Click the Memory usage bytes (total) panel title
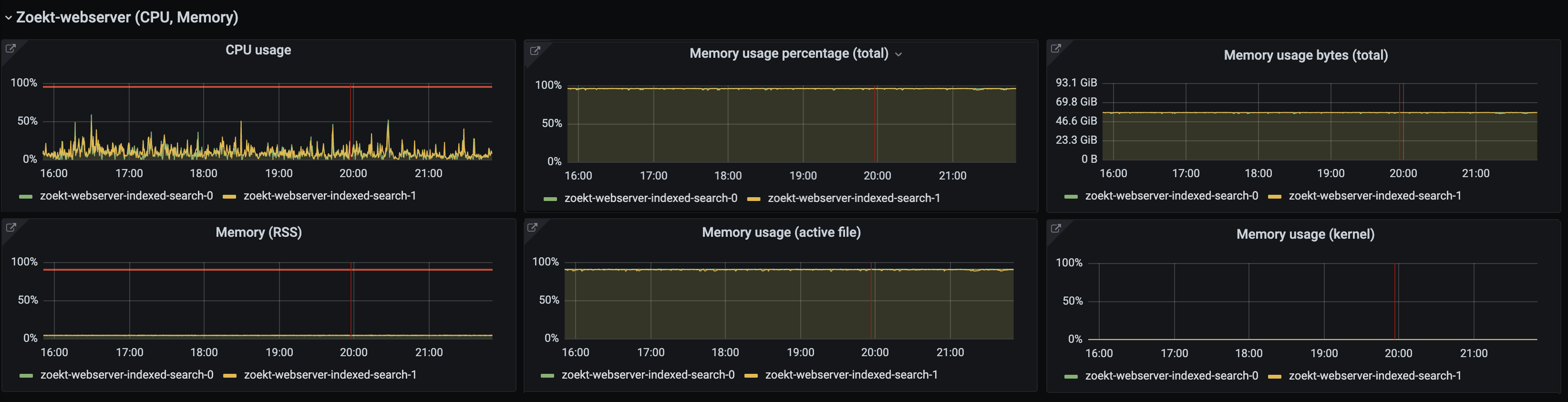The image size is (1568, 402). pyautogui.click(x=1306, y=55)
